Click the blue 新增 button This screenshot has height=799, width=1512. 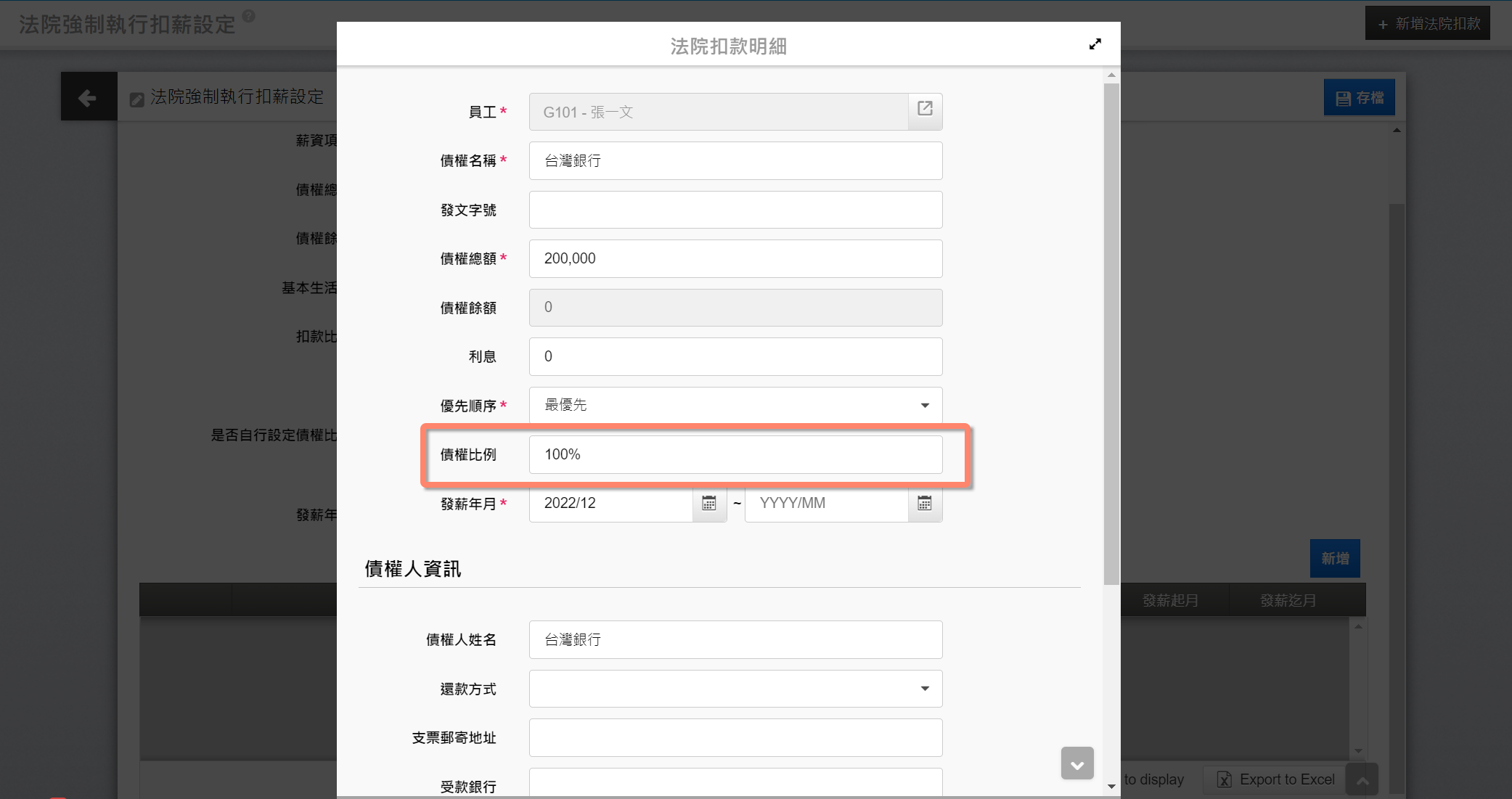1334,558
